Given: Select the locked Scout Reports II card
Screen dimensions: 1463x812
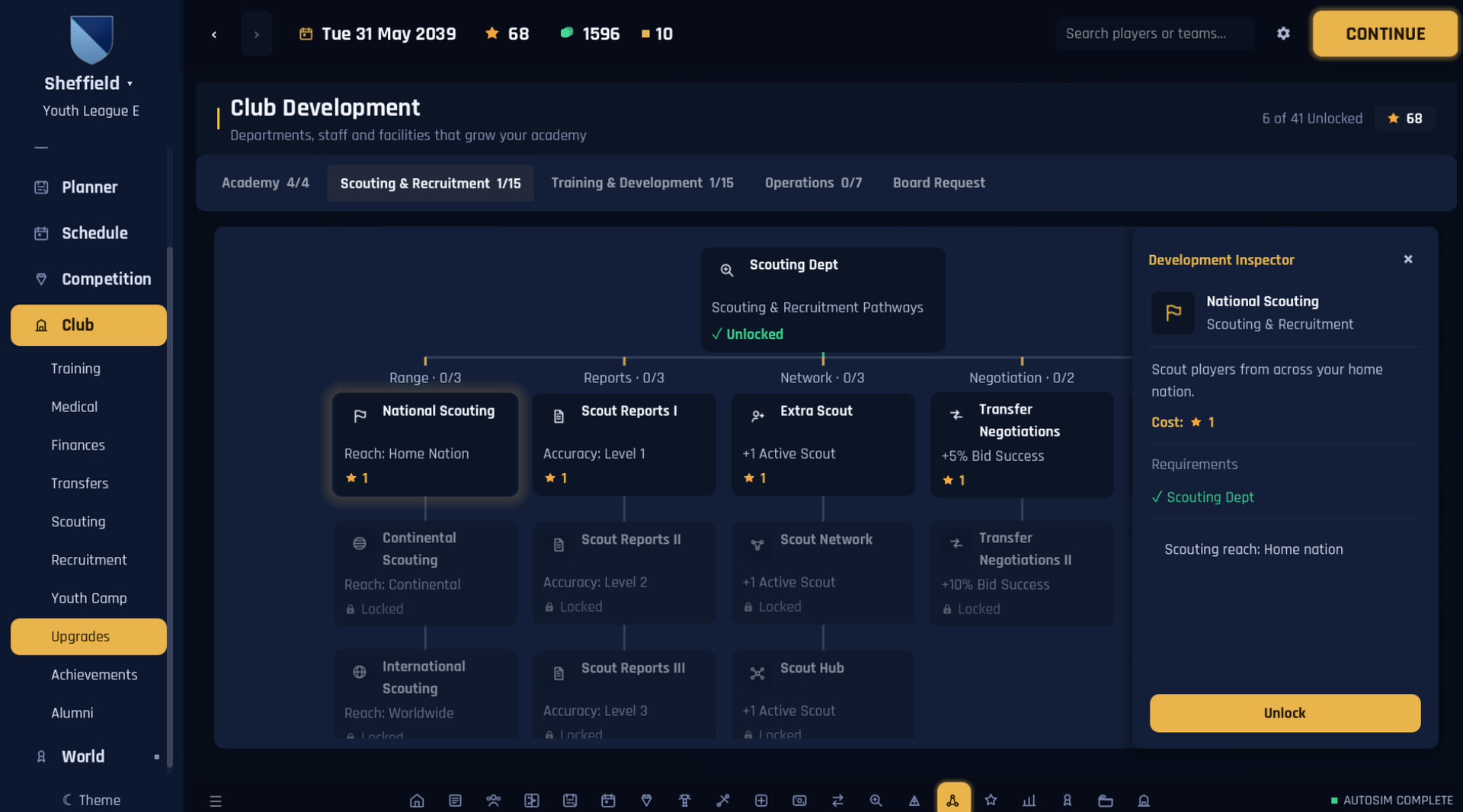Looking at the screenshot, I should point(624,573).
